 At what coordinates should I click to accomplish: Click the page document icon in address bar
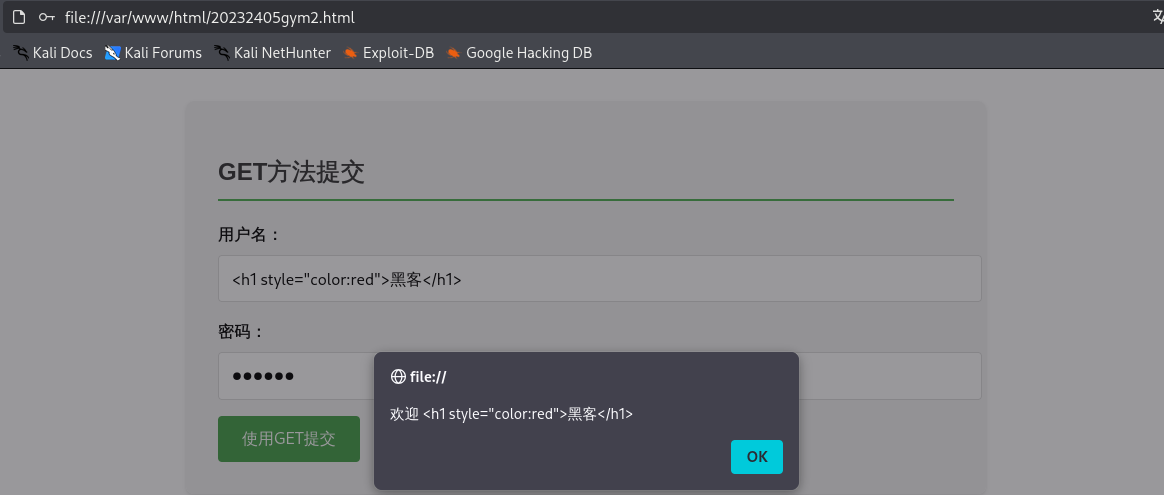19,16
